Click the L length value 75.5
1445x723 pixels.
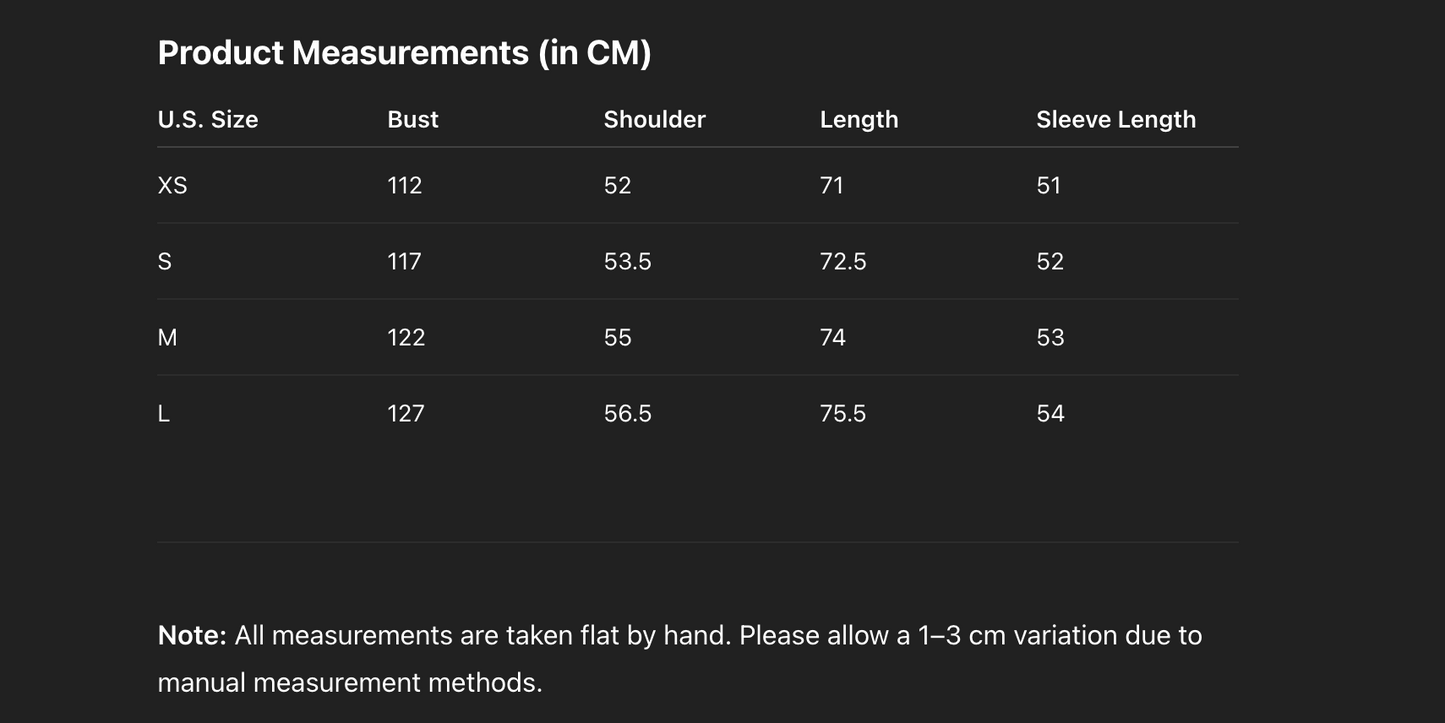[x=842, y=414]
